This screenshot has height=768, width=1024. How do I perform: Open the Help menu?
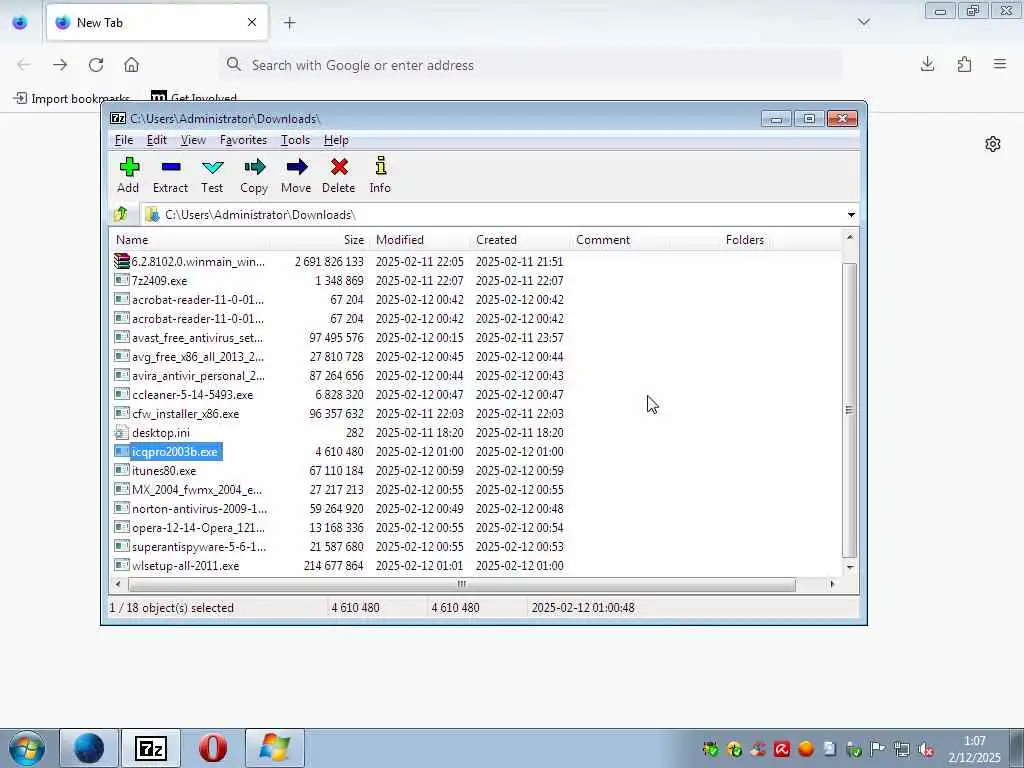(336, 140)
